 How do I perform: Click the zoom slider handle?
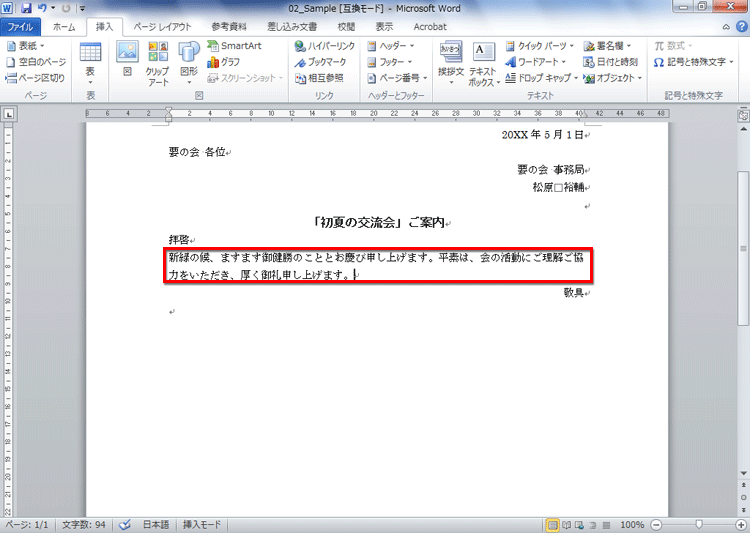[x=699, y=525]
